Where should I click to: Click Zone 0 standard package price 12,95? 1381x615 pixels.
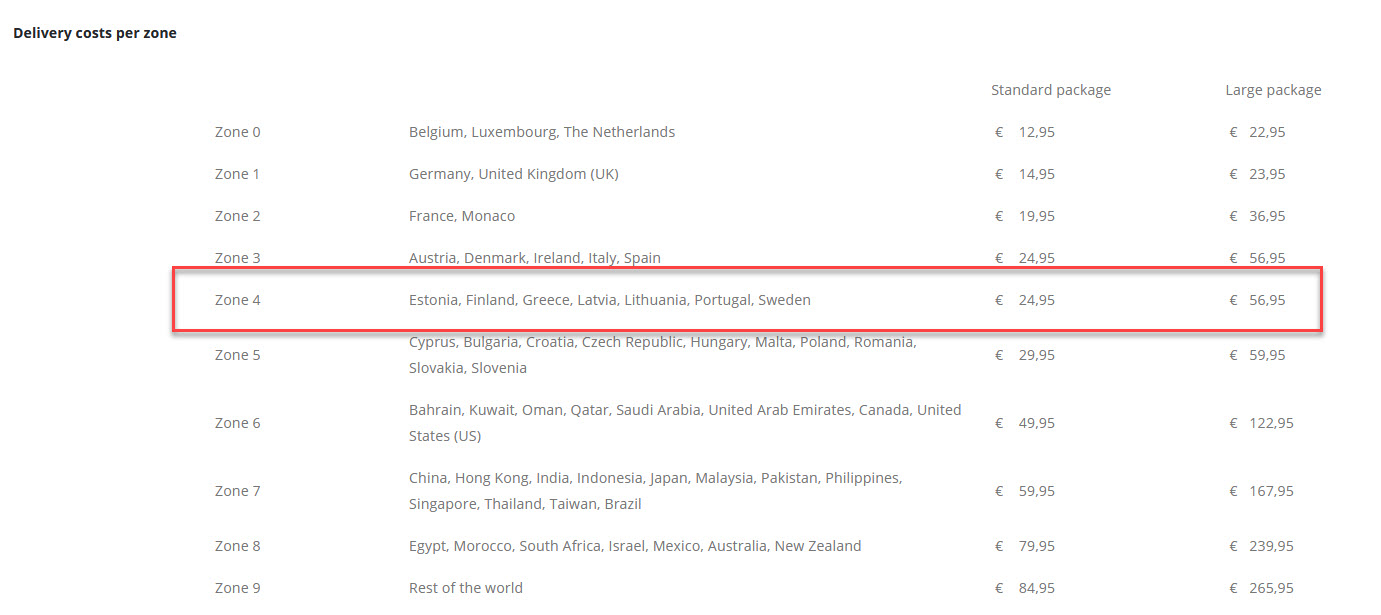[x=1036, y=132]
